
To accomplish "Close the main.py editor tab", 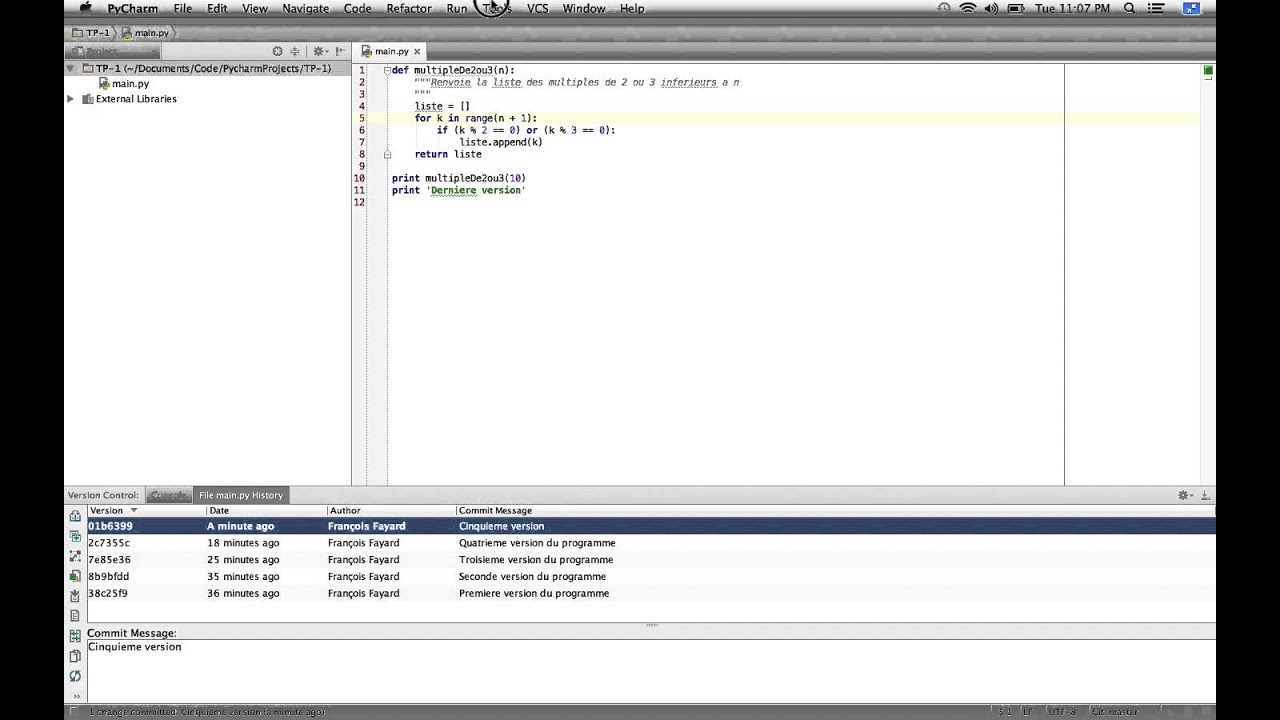I will click(417, 51).
